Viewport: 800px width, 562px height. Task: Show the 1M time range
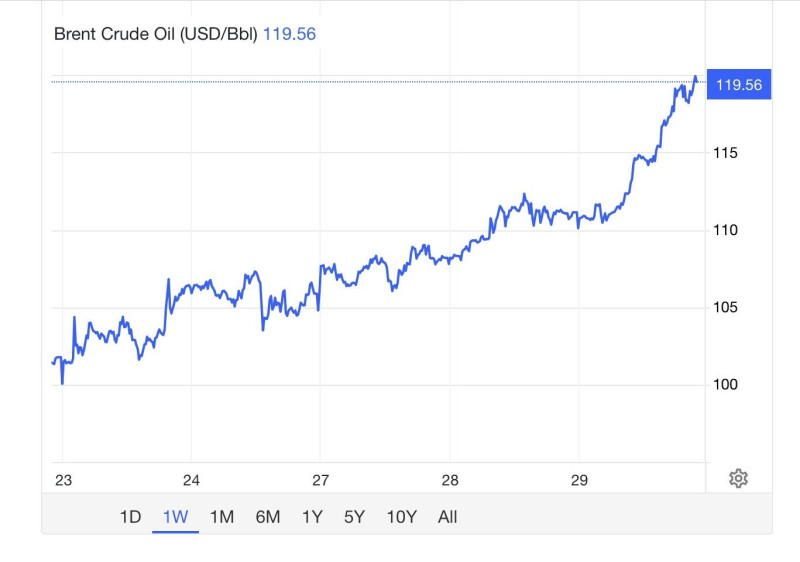coord(221,517)
